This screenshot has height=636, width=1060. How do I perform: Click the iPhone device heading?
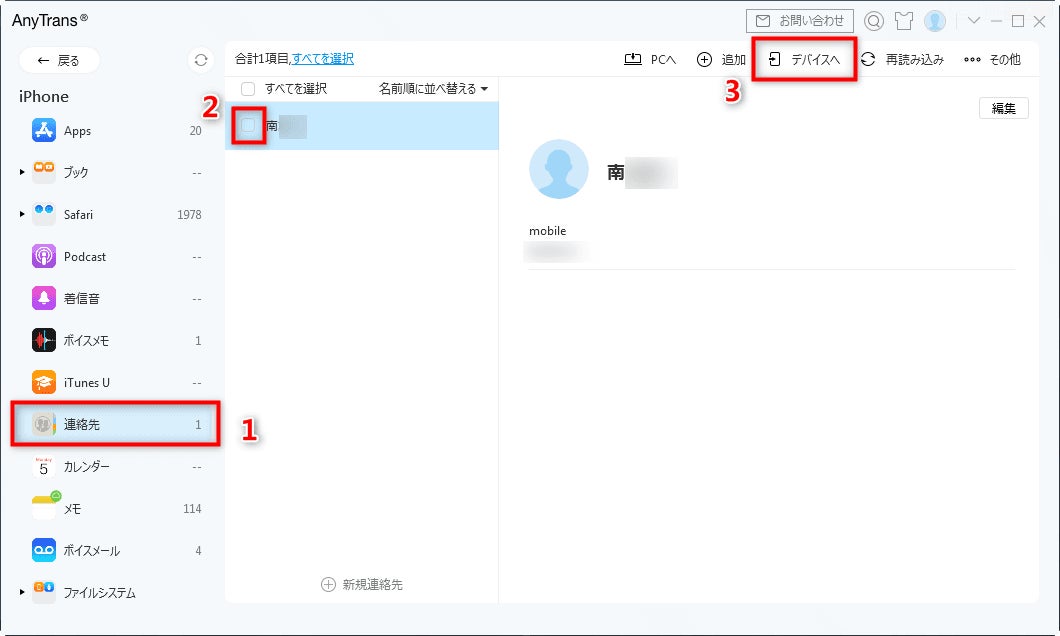(44, 97)
